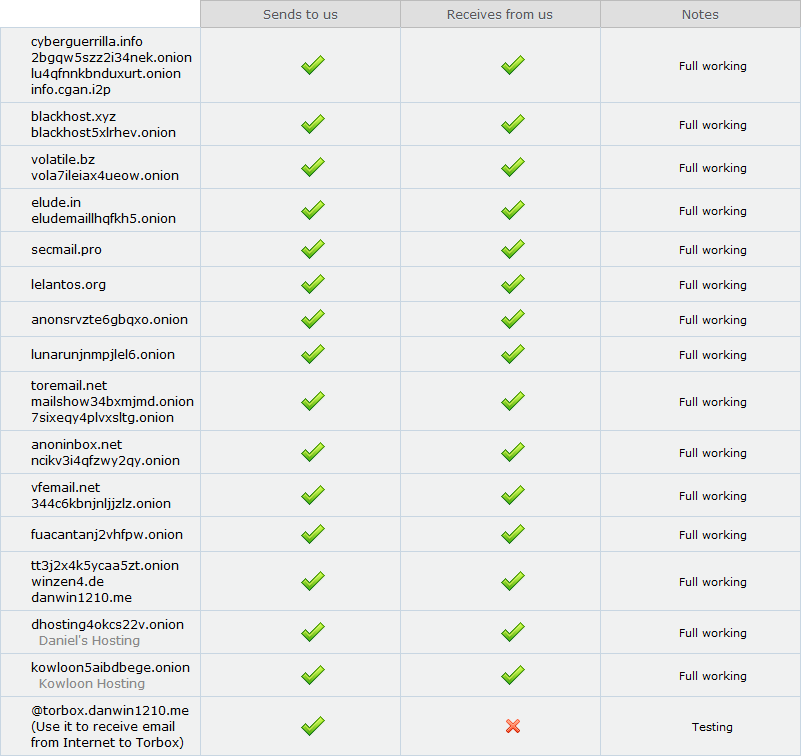Click the lunarunjnmpjlel6.onion address
Viewport: 801px width, 756px height.
pyautogui.click(x=103, y=355)
